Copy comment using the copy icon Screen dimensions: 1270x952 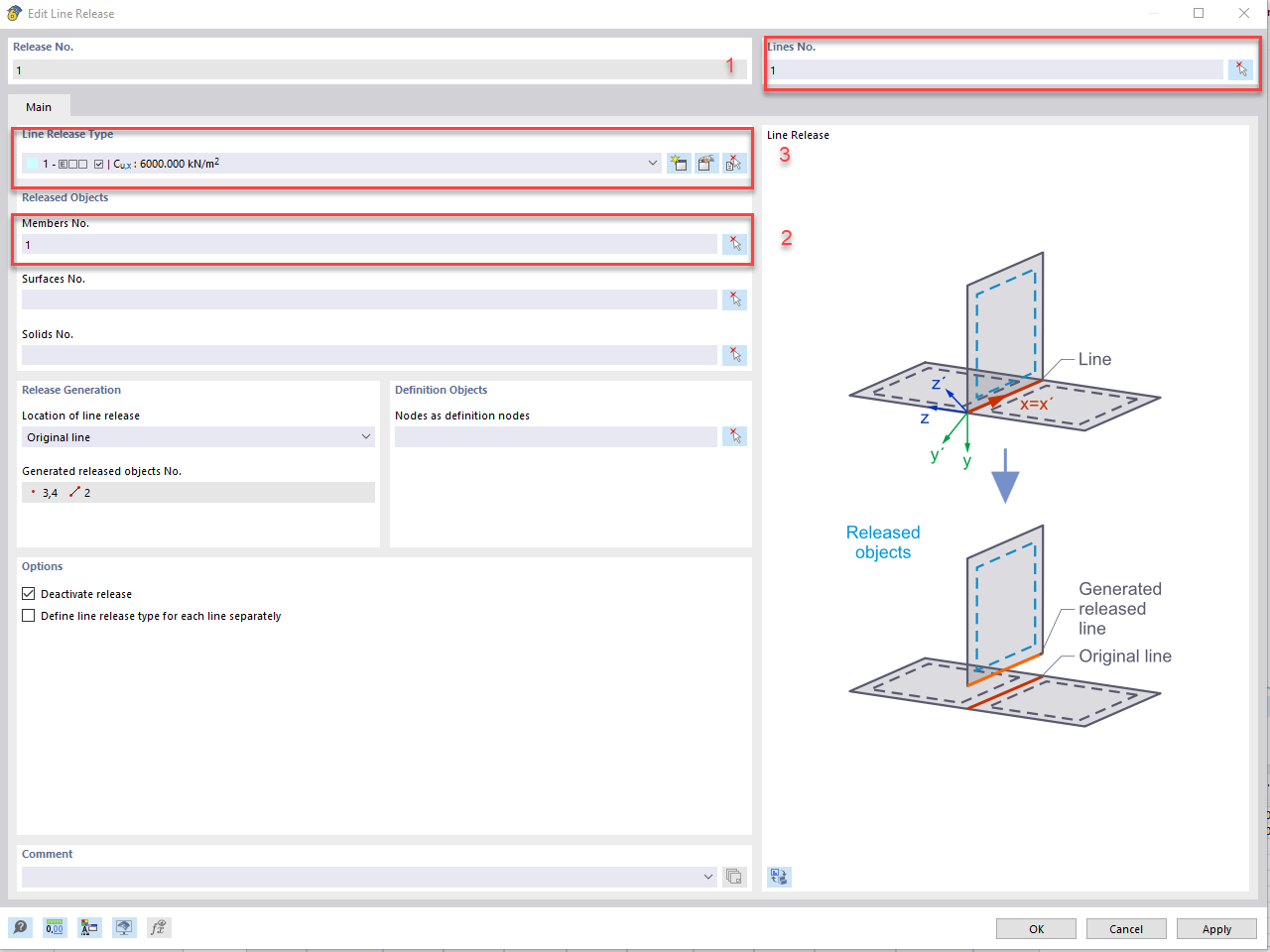click(x=733, y=877)
